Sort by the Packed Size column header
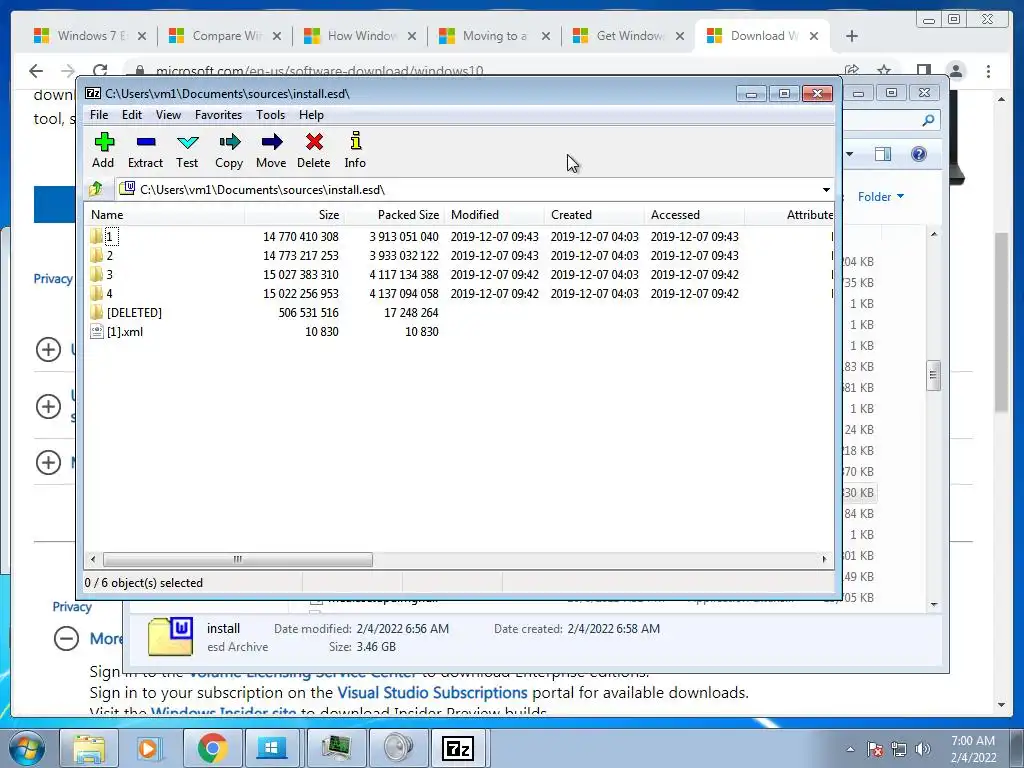The width and height of the screenshot is (1024, 768). pyautogui.click(x=394, y=214)
